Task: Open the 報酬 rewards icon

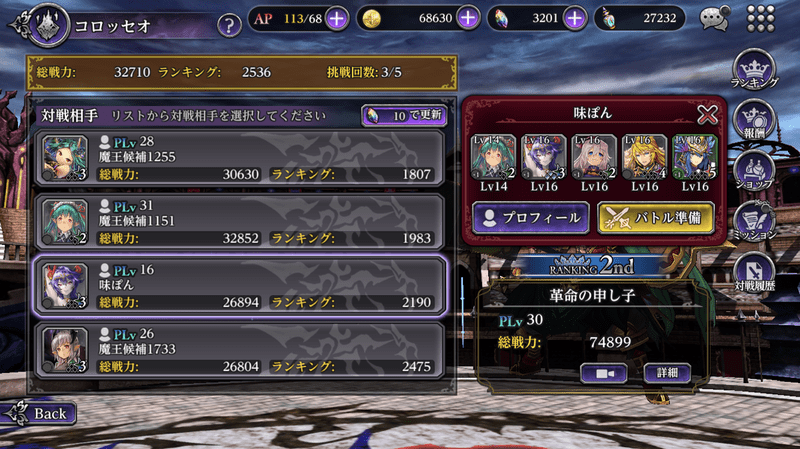Action: 754,120
